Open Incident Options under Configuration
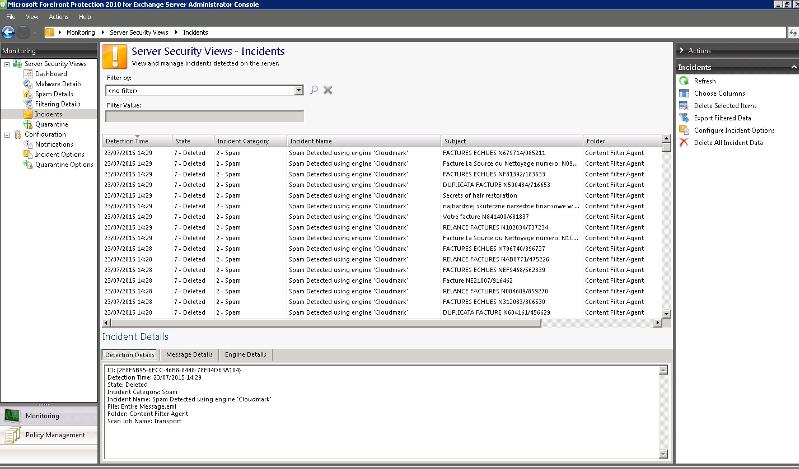The width and height of the screenshot is (799, 469). [x=60, y=154]
